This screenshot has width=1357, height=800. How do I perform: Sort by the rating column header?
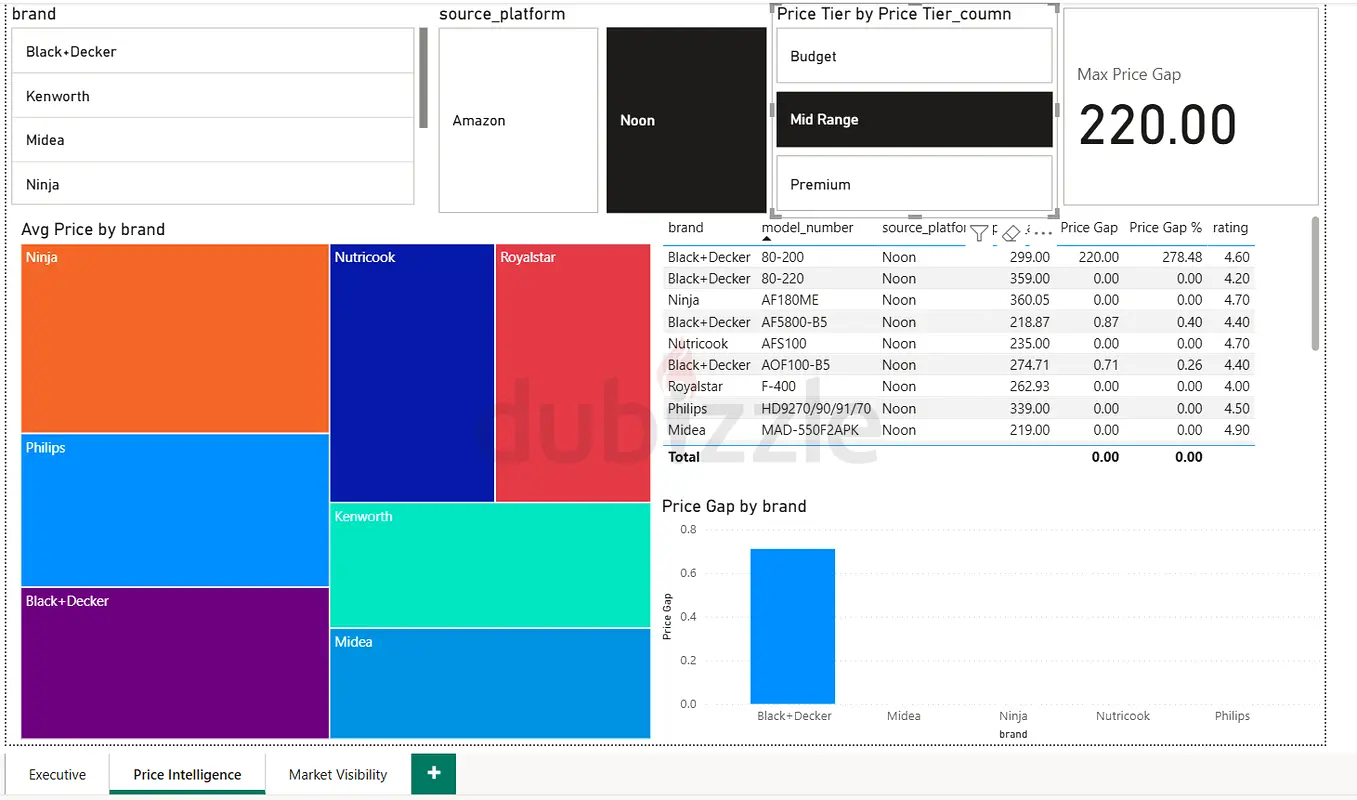(1231, 228)
